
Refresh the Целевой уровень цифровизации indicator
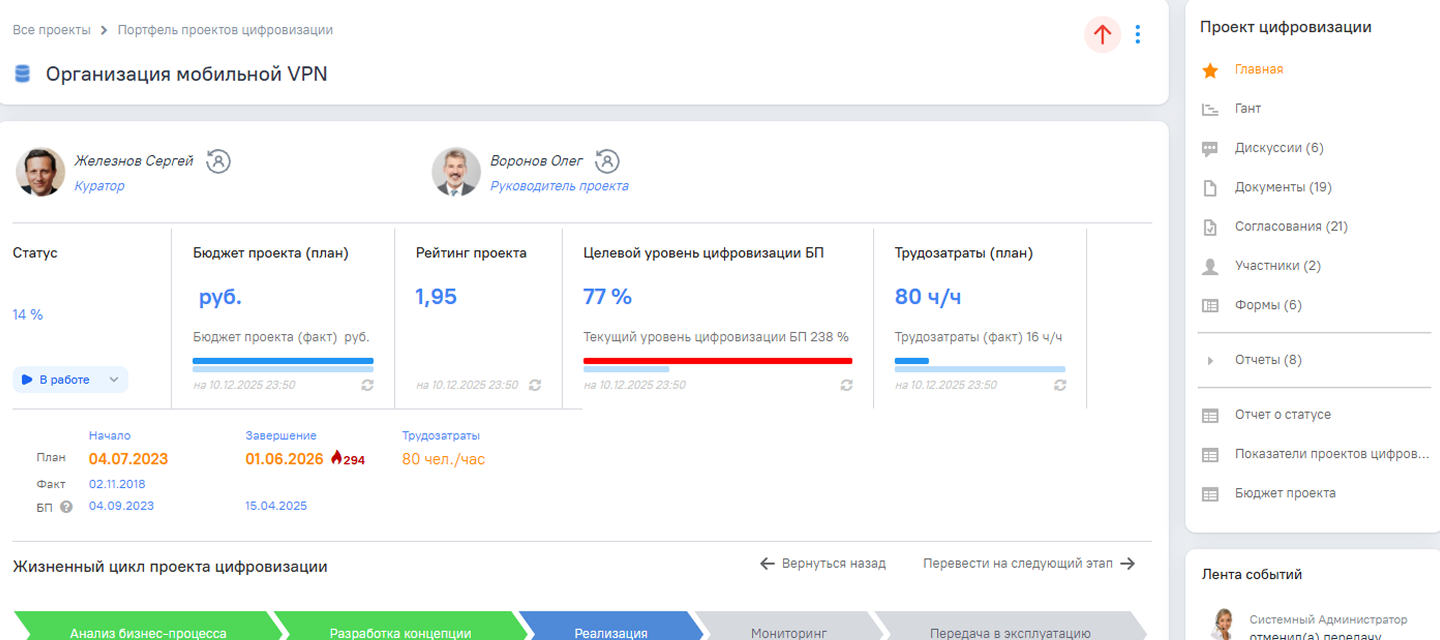[846, 385]
